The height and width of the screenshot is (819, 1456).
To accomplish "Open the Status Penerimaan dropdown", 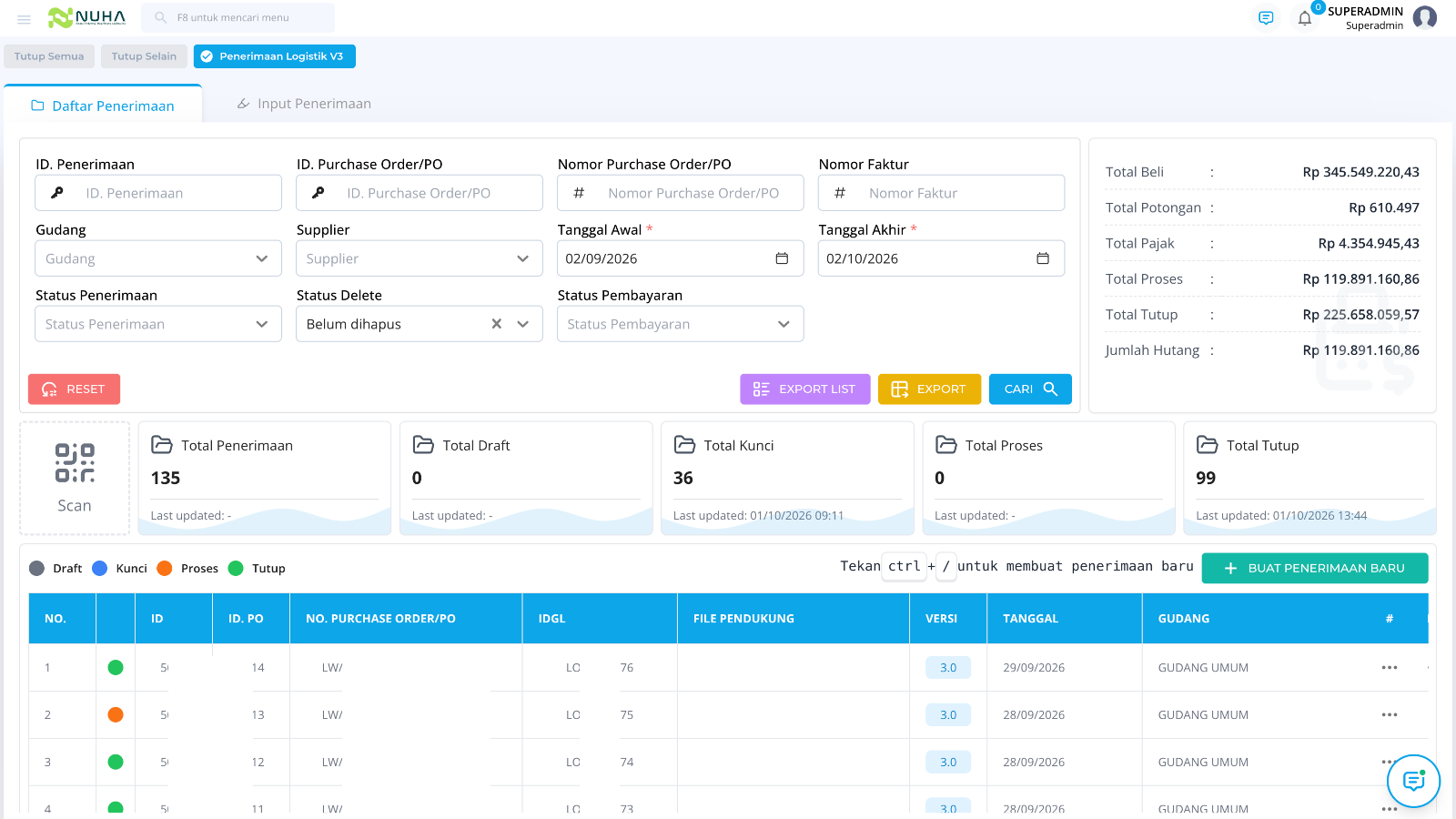I will pos(158,324).
